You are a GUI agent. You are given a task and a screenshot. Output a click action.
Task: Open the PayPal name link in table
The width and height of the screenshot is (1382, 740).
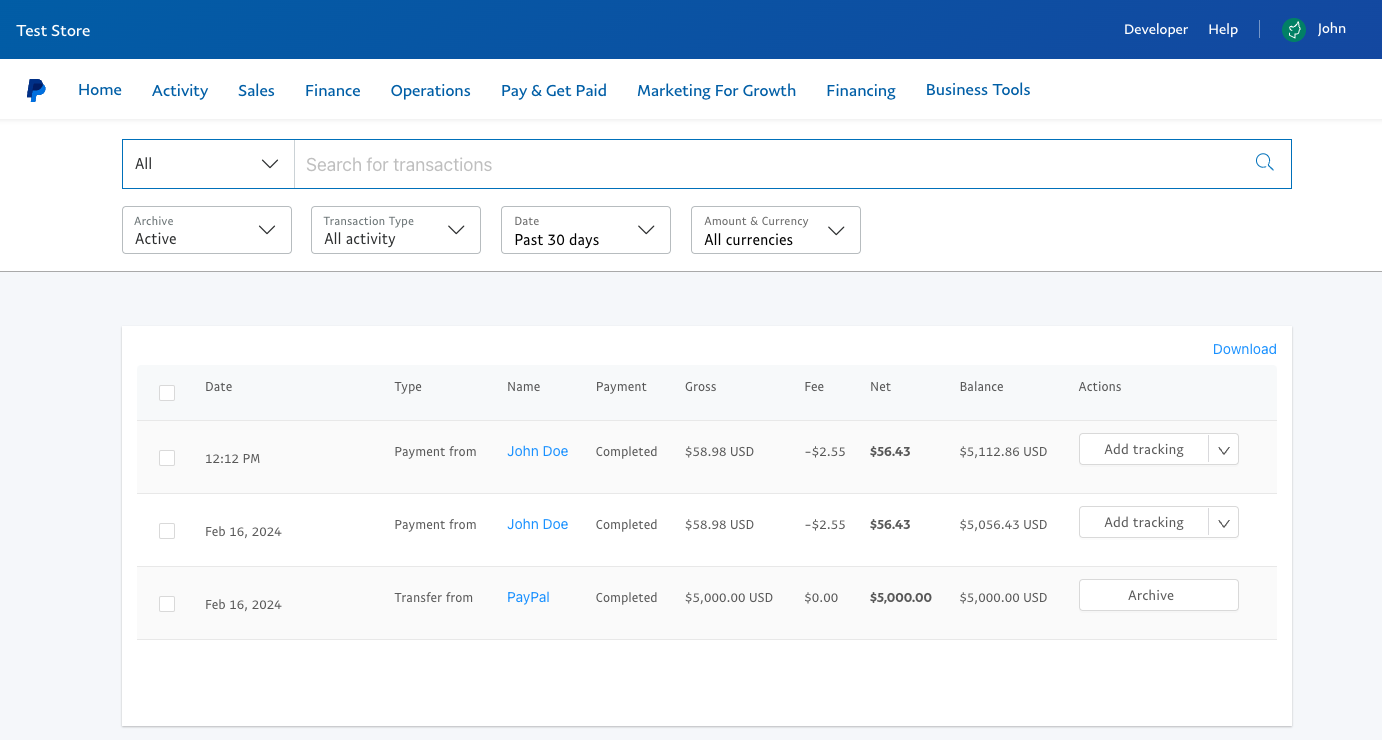528,597
